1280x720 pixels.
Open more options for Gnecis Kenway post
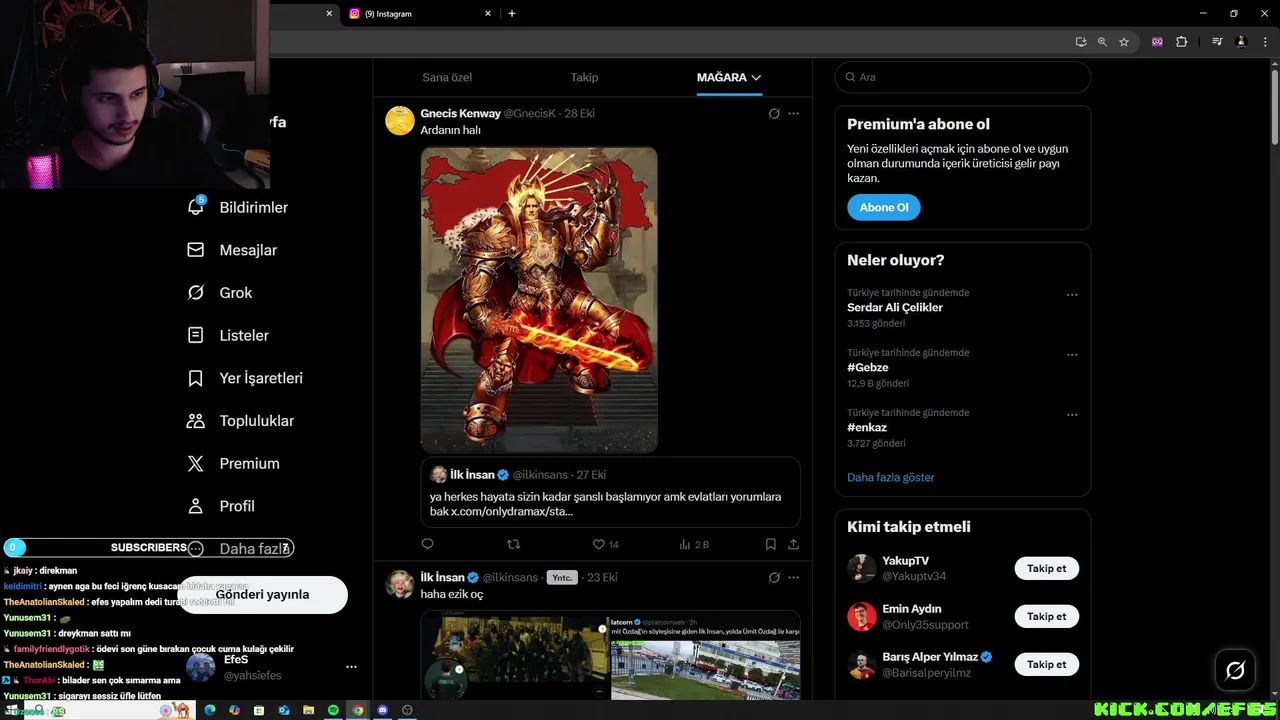coord(793,113)
